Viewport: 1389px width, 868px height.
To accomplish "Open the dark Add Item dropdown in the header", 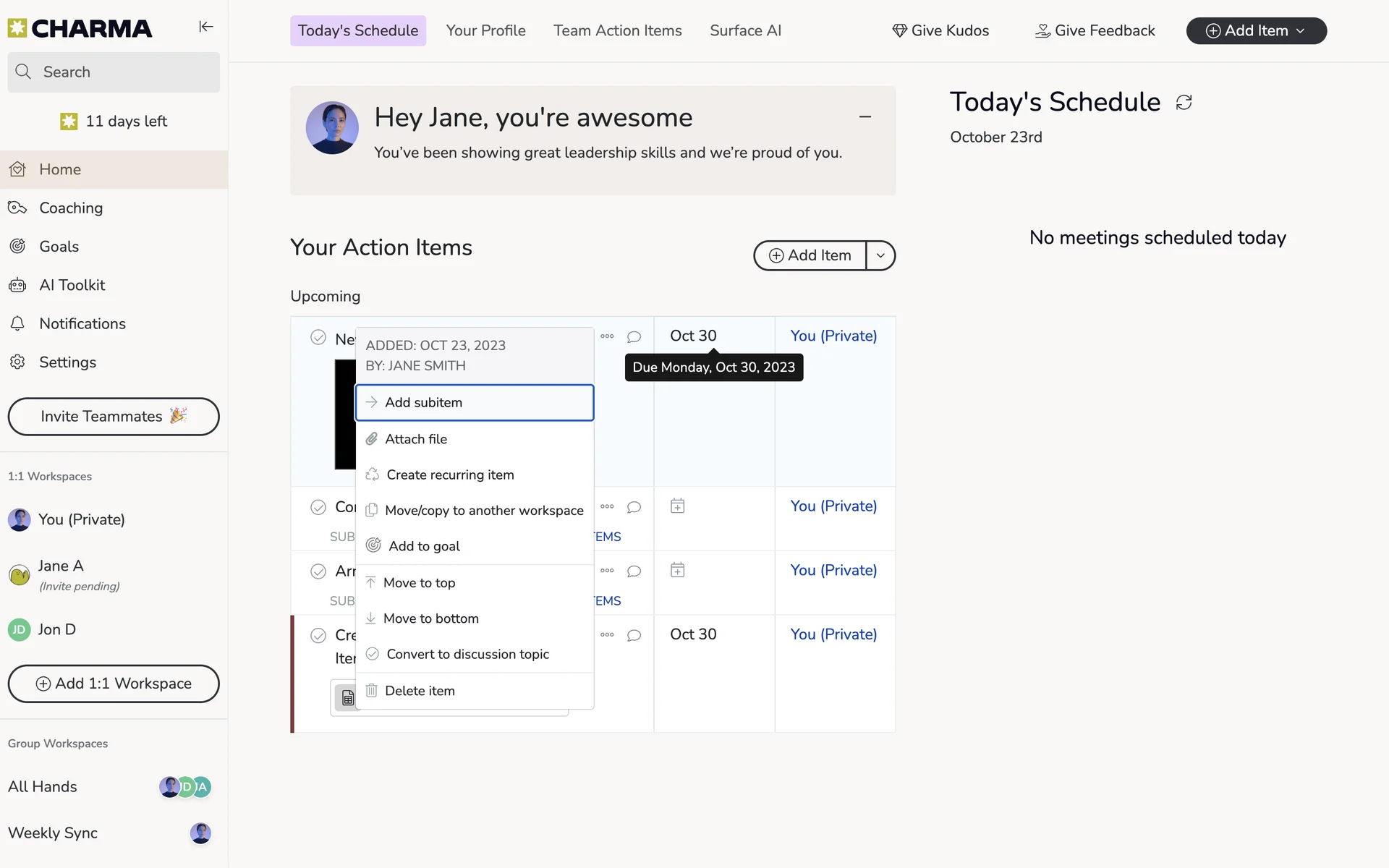I will point(1256,30).
